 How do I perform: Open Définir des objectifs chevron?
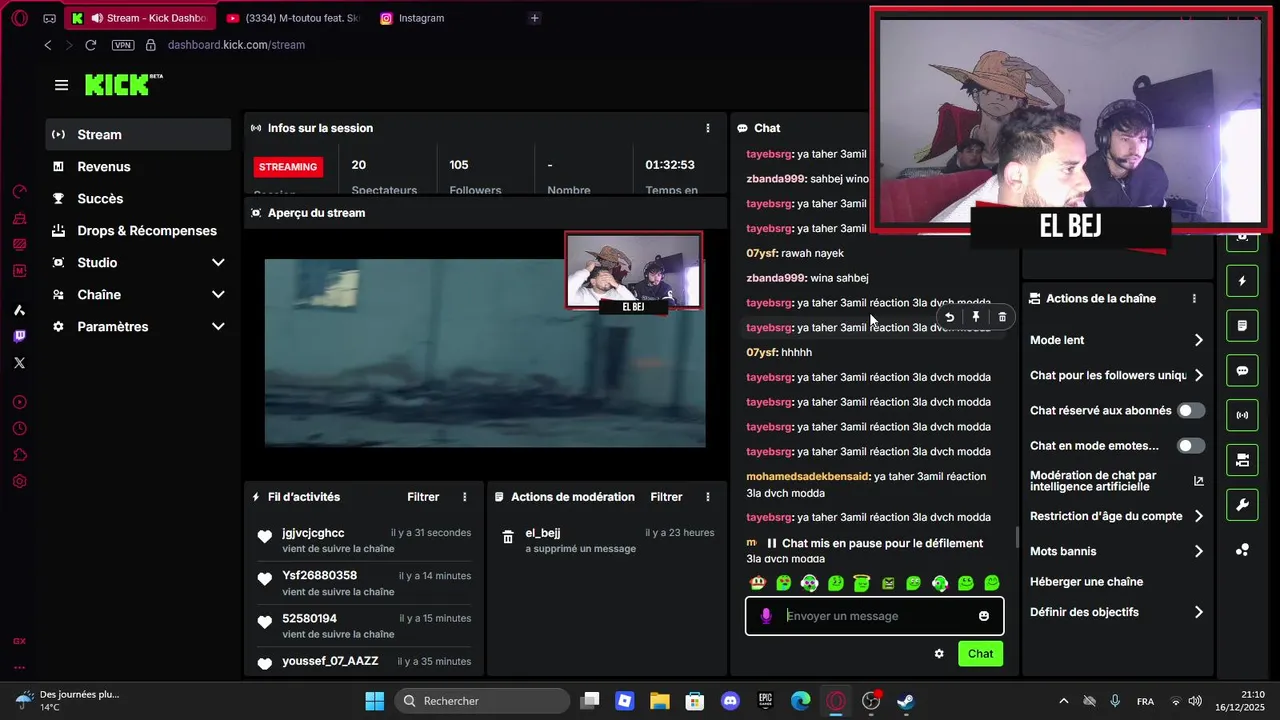tap(1199, 612)
